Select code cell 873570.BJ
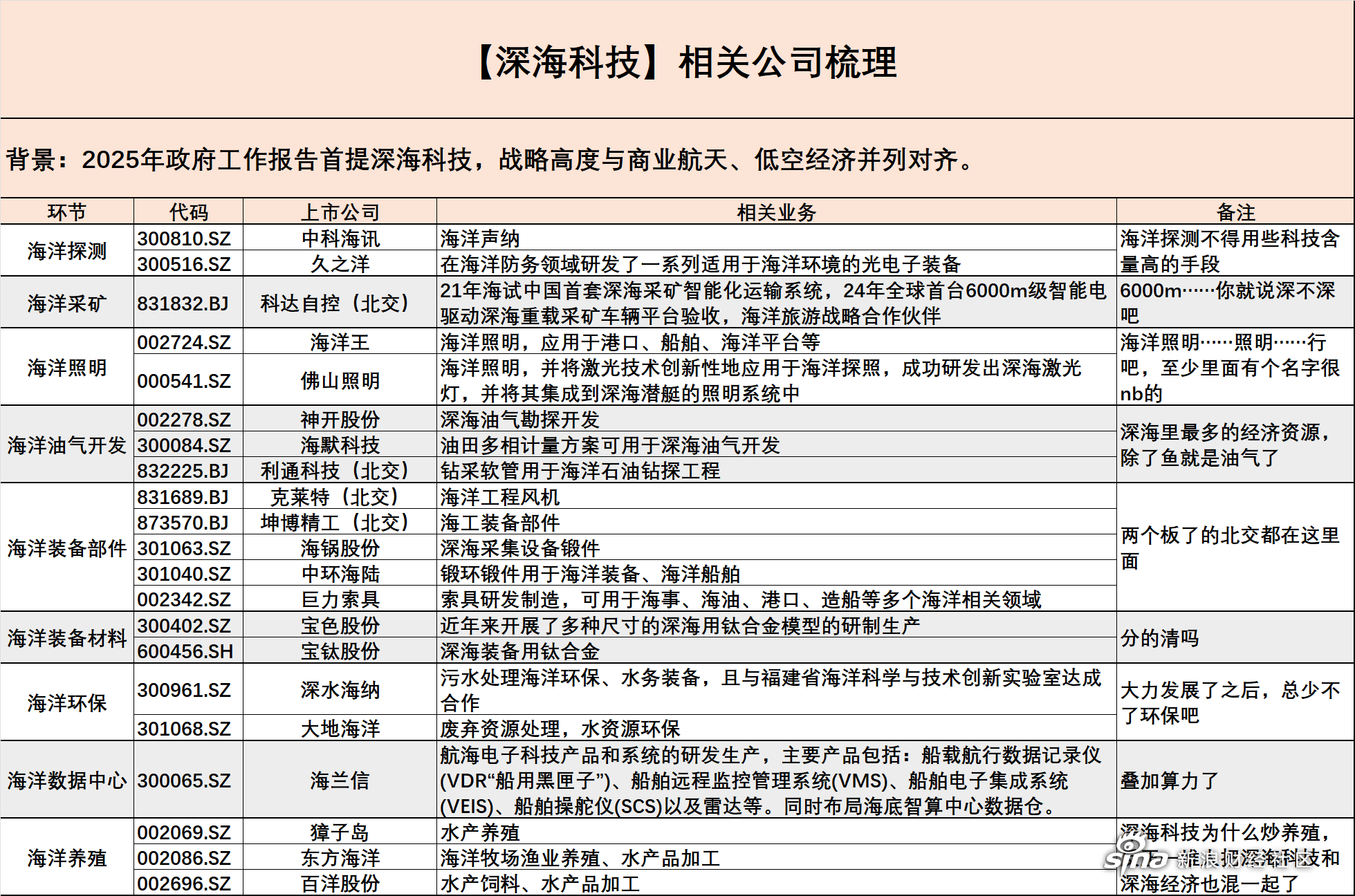Screen dimensions: 1355x896 tap(188, 522)
